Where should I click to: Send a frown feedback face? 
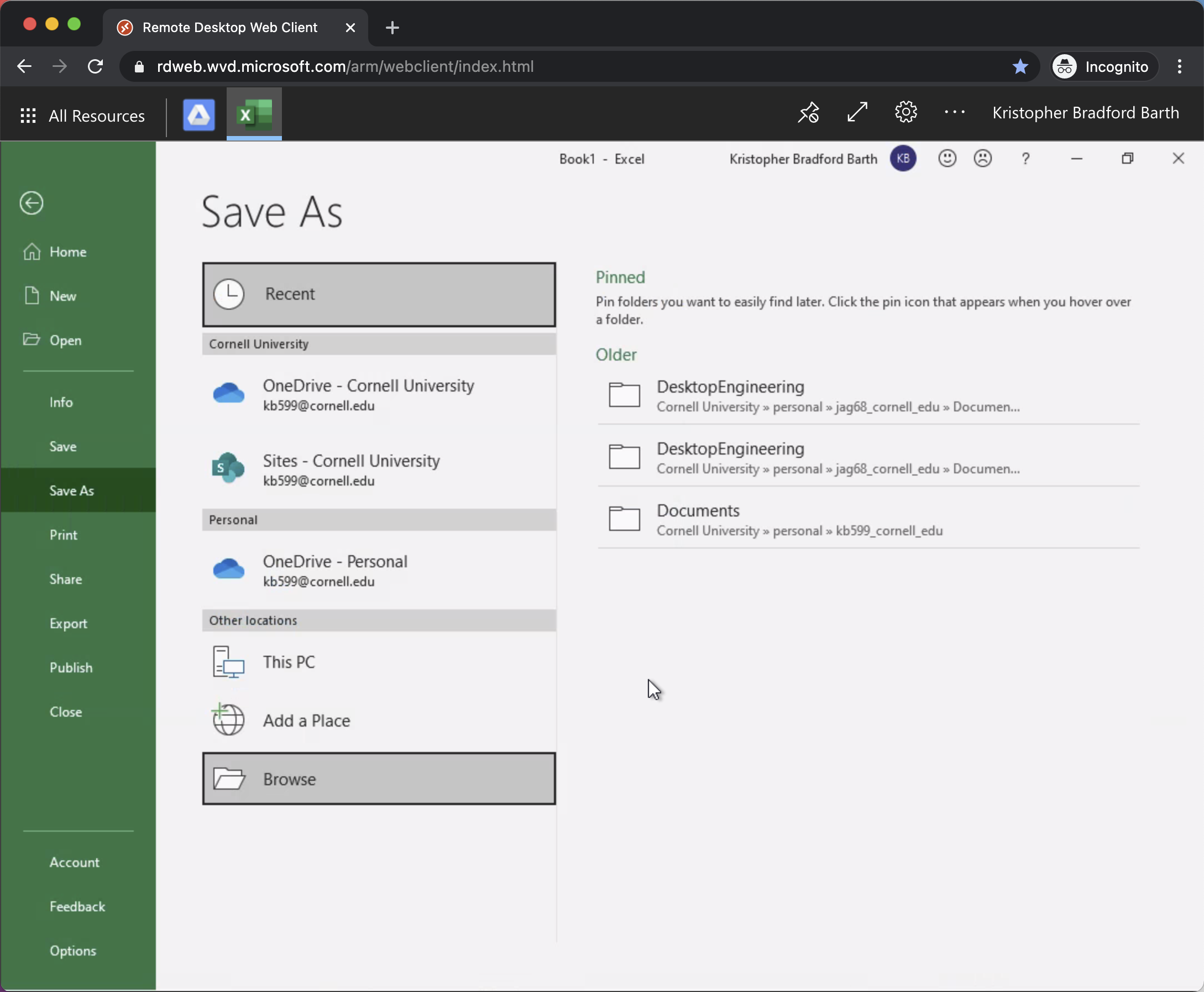(x=982, y=158)
